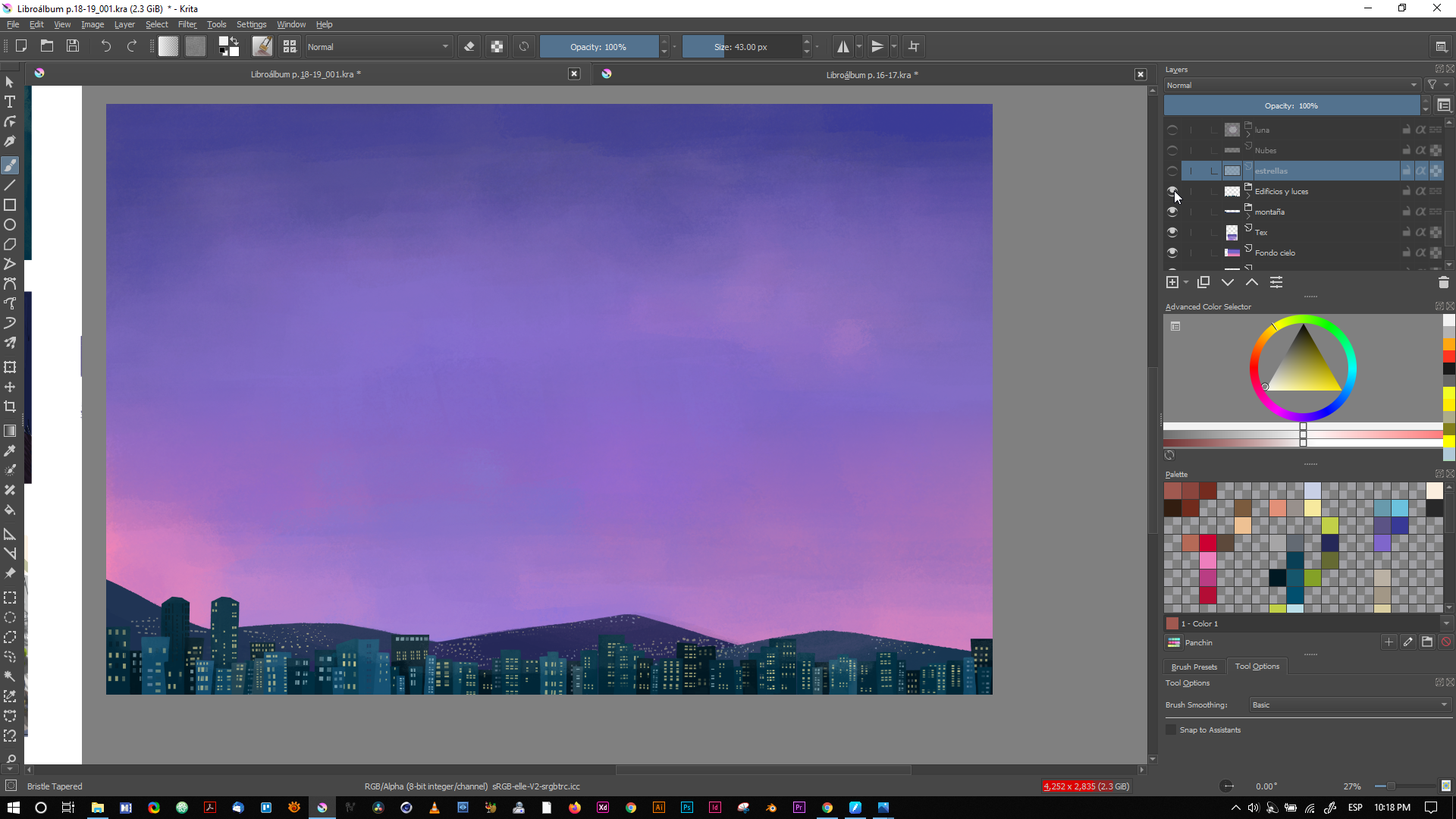The image size is (1456, 819).
Task: Select the Calligraphy tool
Action: 10,141
